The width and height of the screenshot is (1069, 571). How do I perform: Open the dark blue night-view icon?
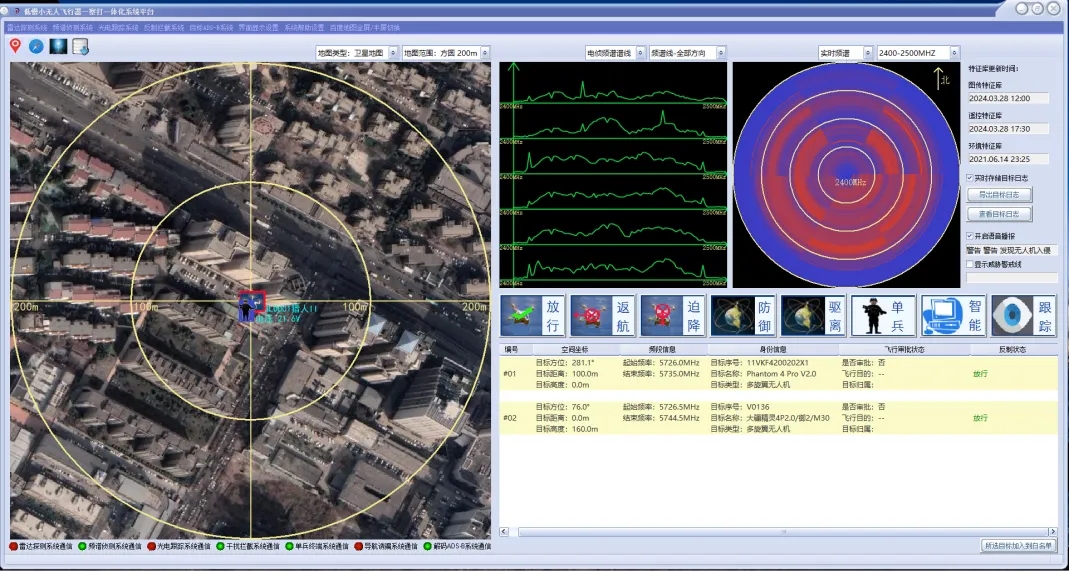[x=59, y=46]
